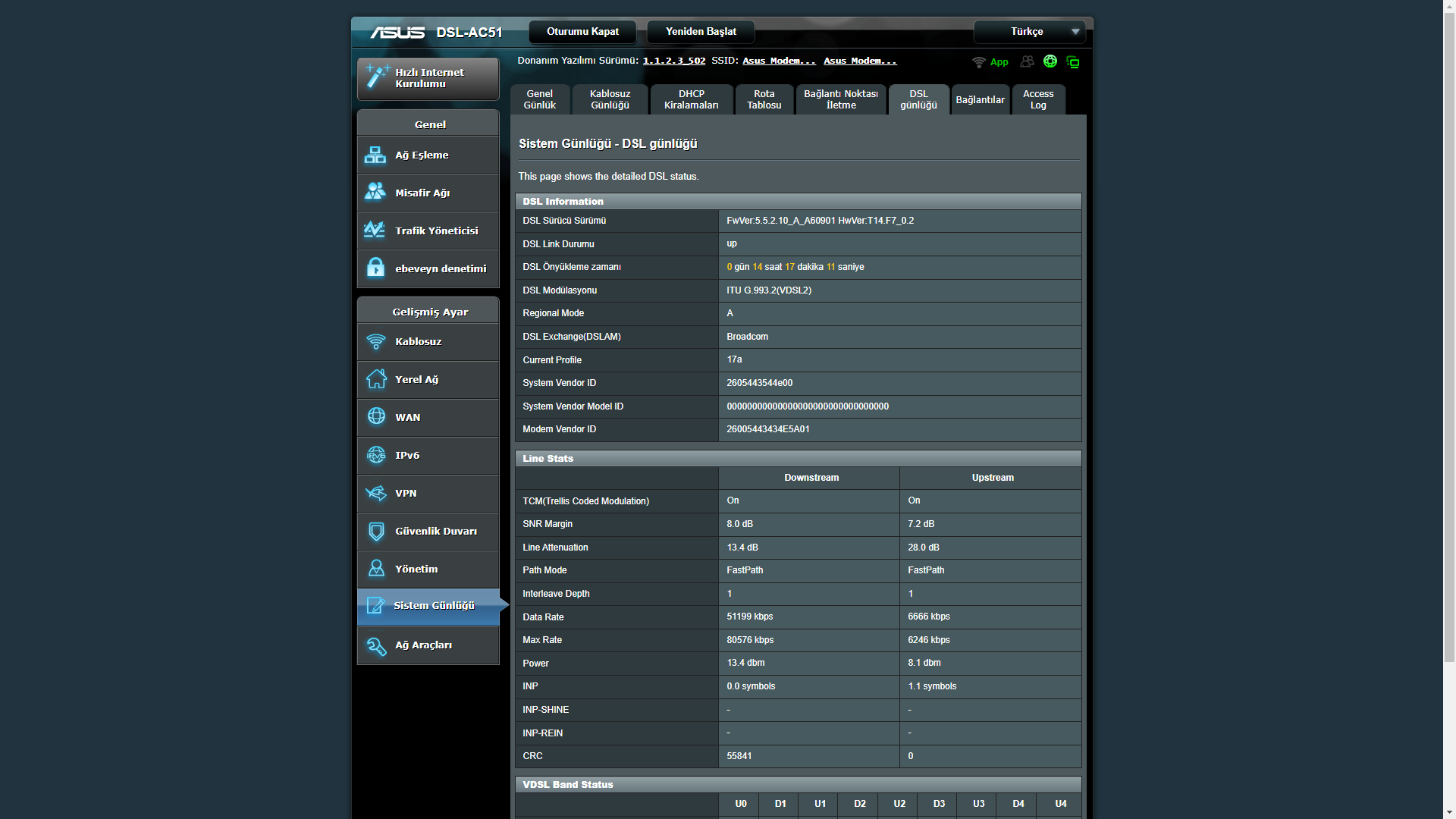This screenshot has width=1456, height=819.
Task: Click the ASUS logo
Action: (x=397, y=32)
